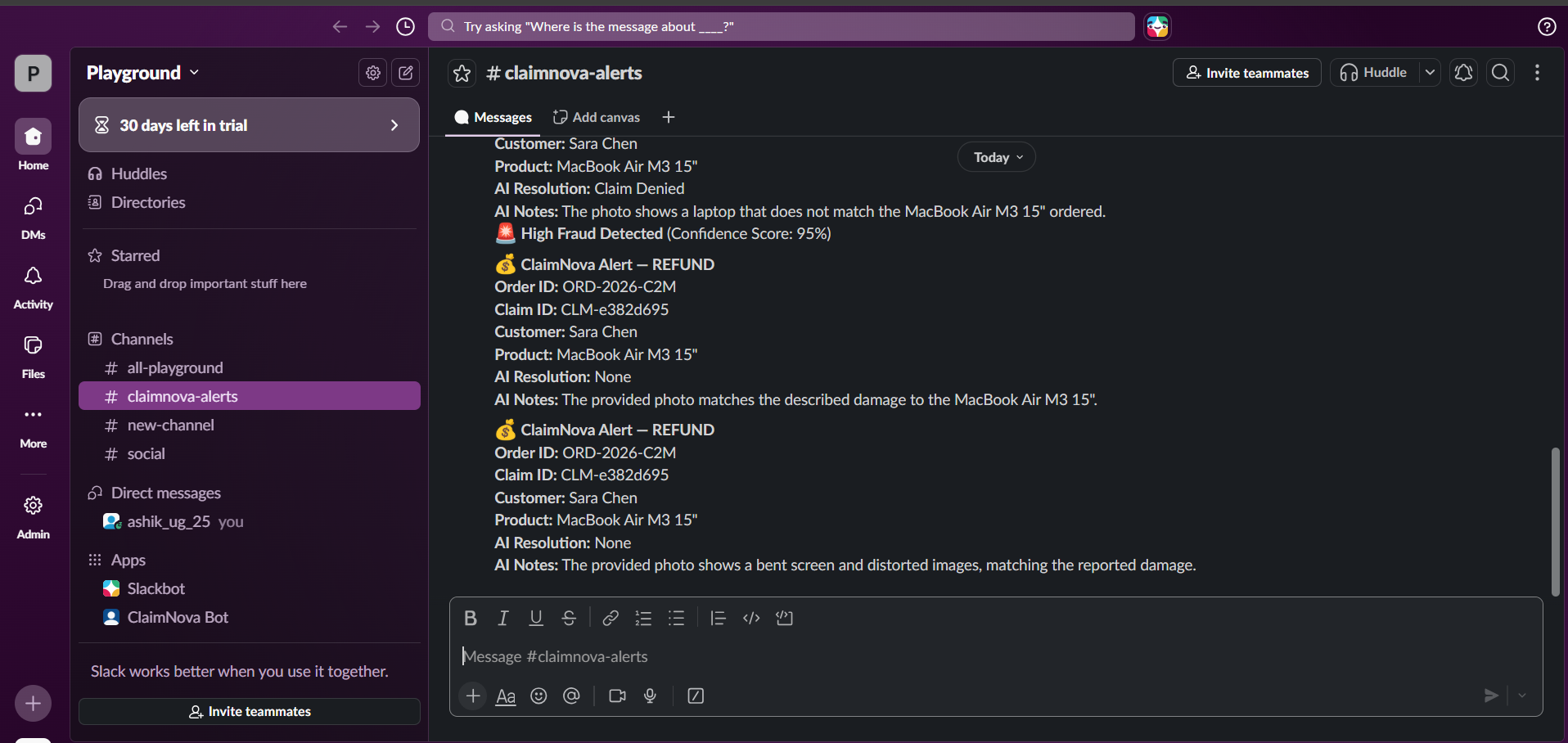The height and width of the screenshot is (743, 1568).
Task: Open Huddles in the sidebar
Action: point(249,173)
